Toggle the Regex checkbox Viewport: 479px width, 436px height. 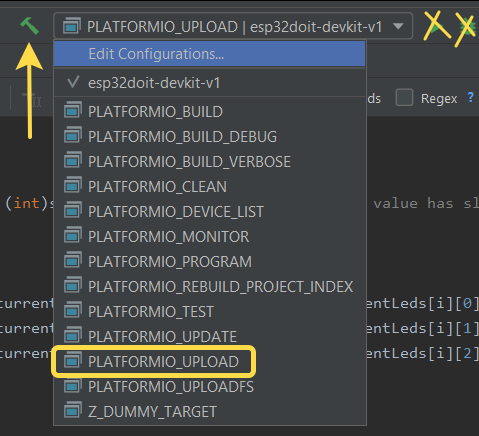404,98
